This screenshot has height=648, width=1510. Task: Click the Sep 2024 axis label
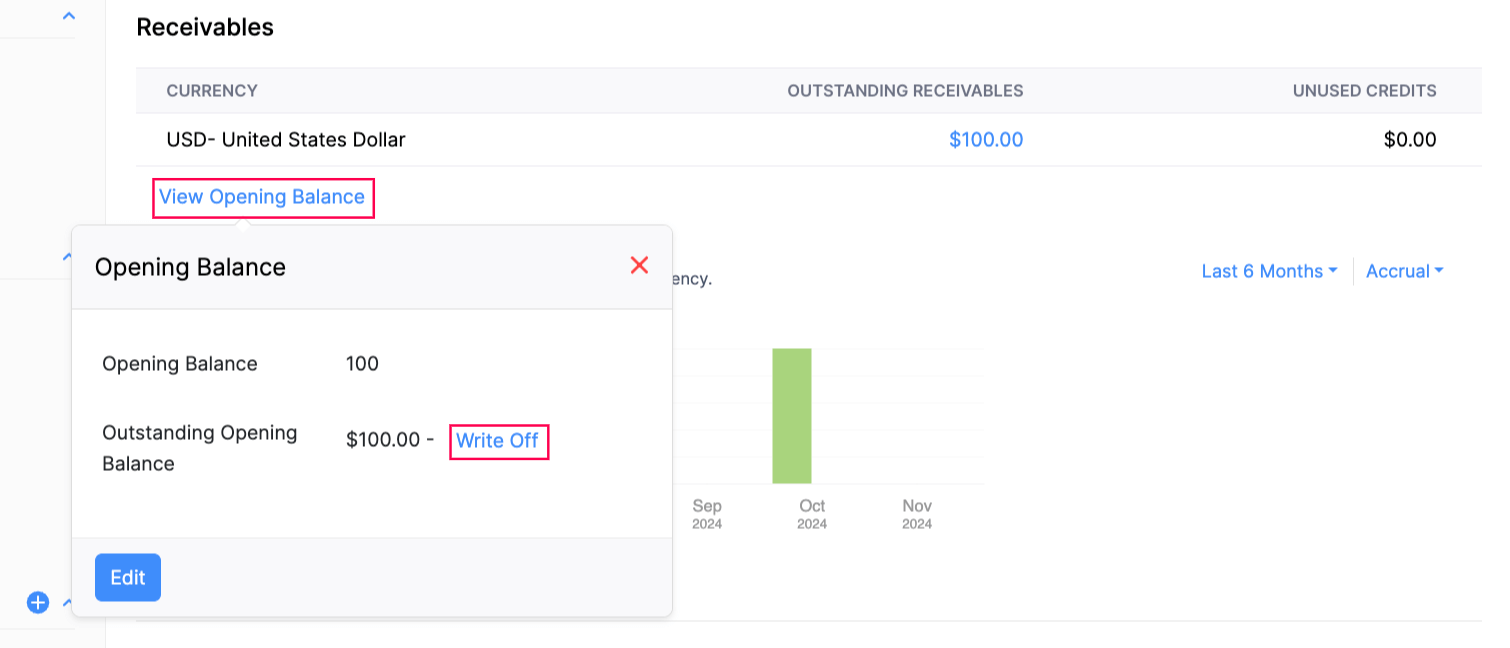tap(706, 513)
